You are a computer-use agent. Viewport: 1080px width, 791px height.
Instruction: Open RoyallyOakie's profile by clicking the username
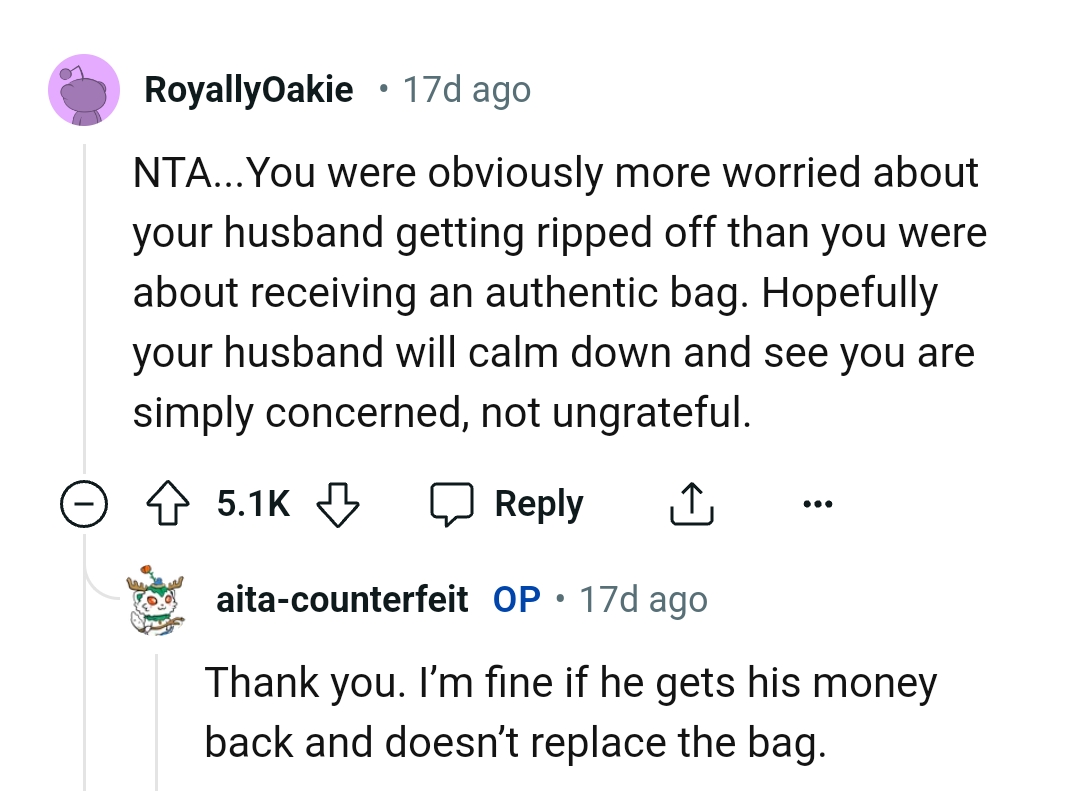[x=249, y=89]
